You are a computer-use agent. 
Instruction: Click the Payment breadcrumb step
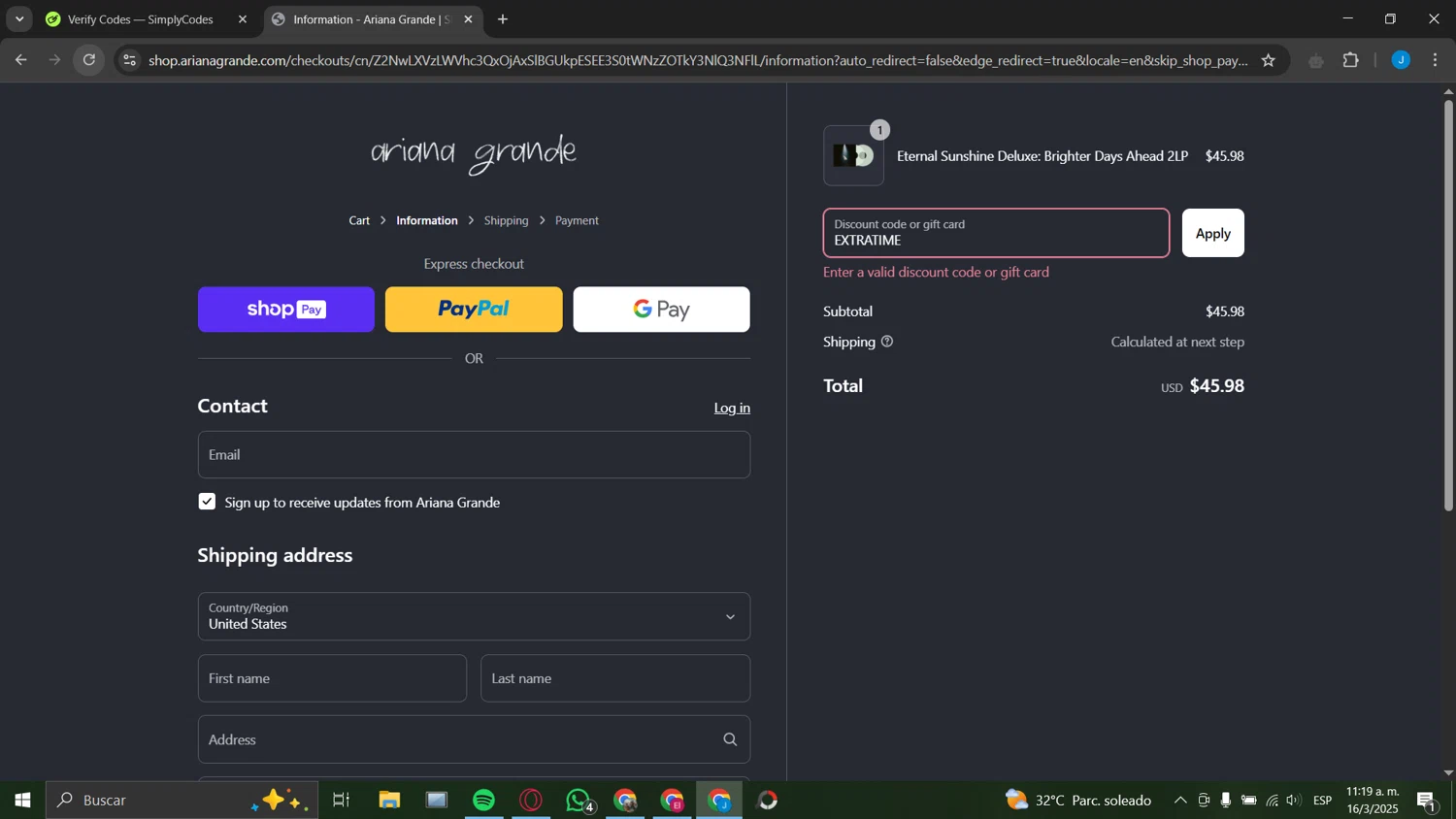point(577,221)
